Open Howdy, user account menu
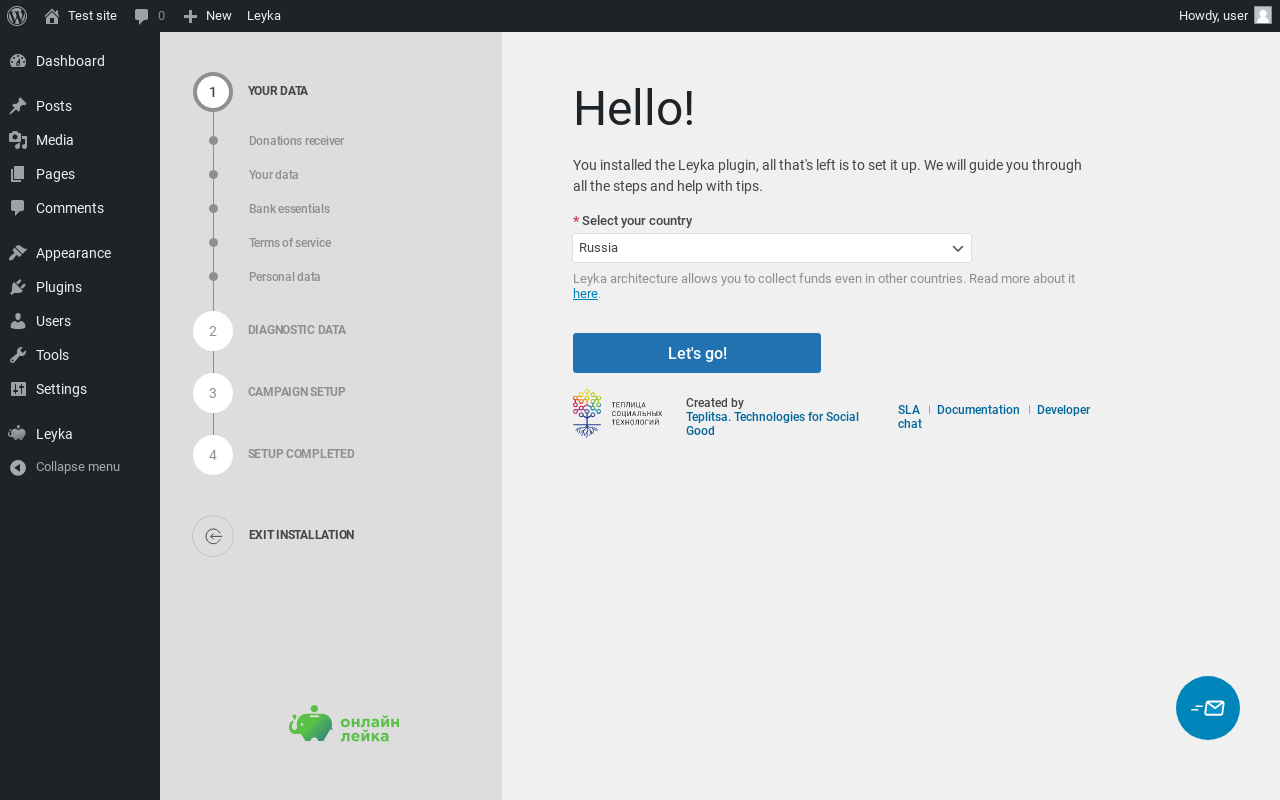Viewport: 1280px width, 800px height. pos(1225,16)
